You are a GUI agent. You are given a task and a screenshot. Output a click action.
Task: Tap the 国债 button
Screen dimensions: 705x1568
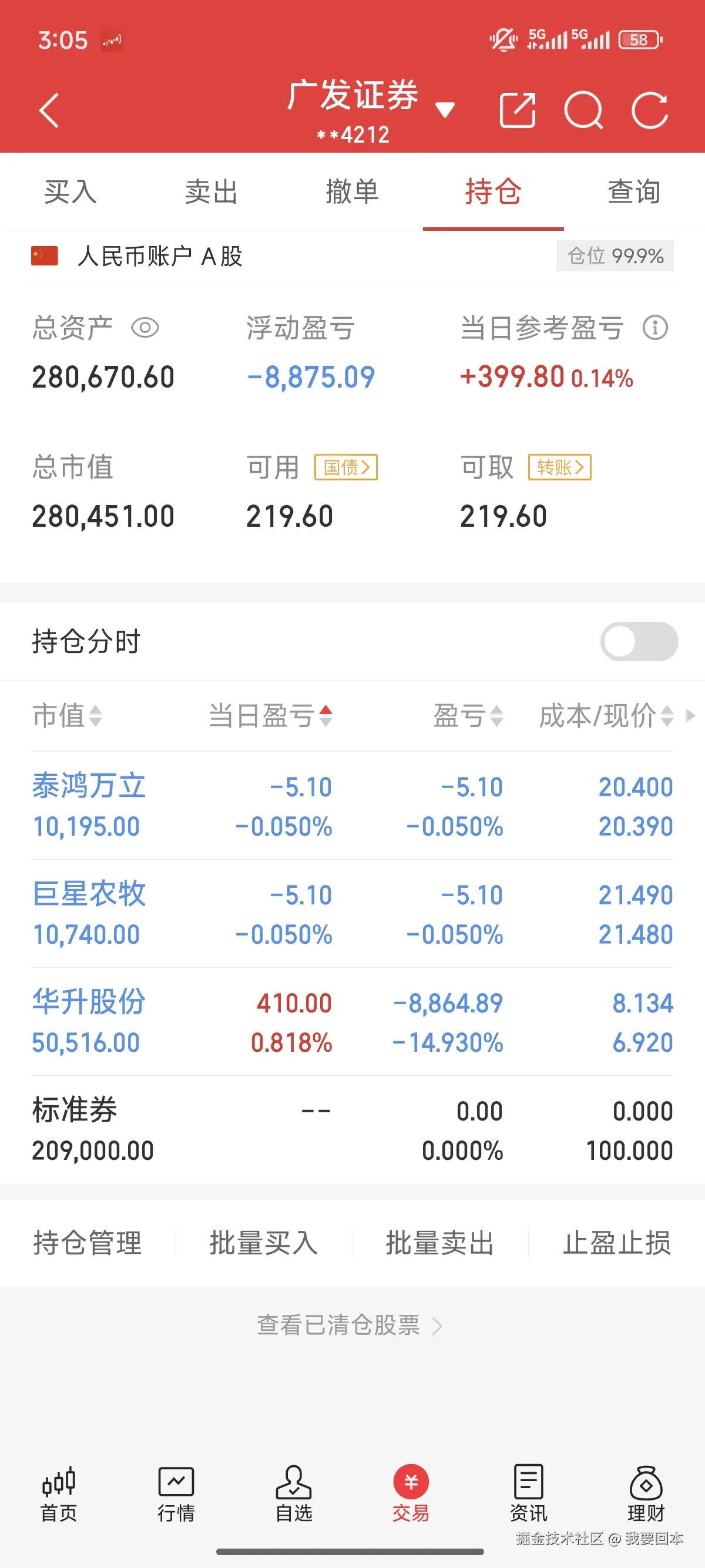tap(346, 467)
